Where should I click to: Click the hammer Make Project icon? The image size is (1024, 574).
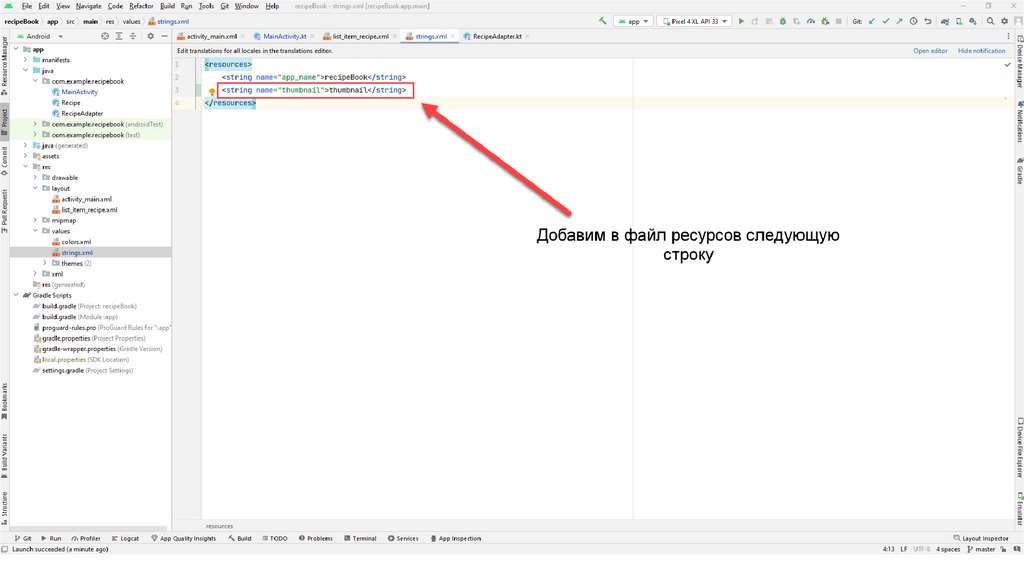(604, 21)
